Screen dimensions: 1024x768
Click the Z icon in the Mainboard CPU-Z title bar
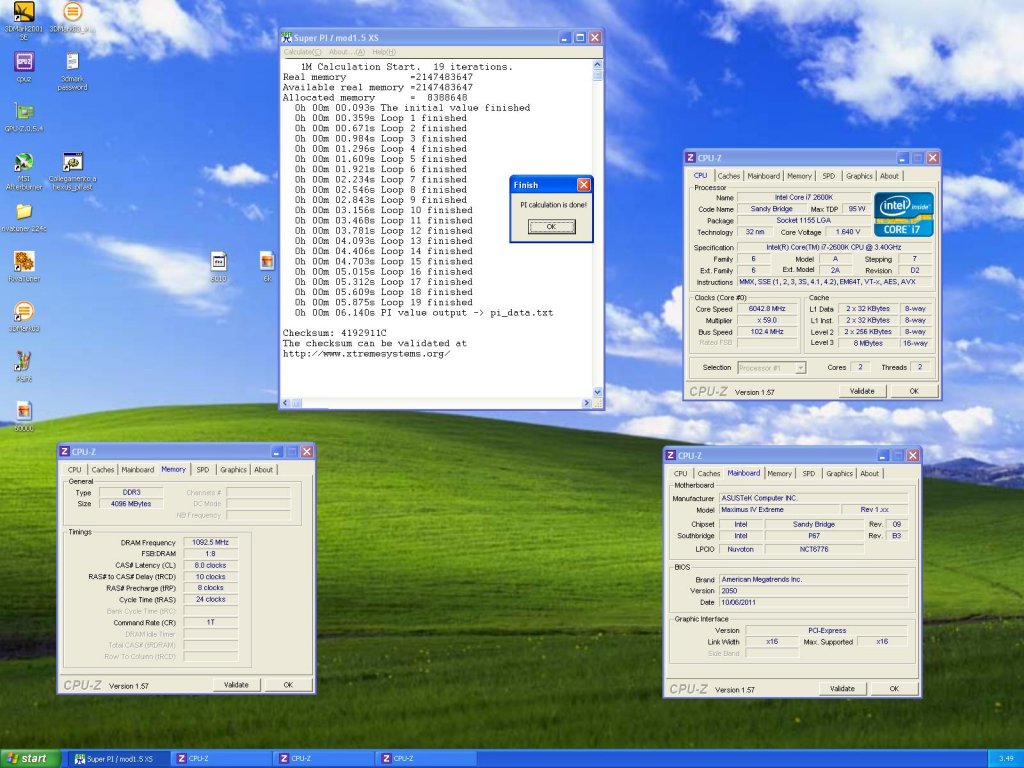coord(670,455)
